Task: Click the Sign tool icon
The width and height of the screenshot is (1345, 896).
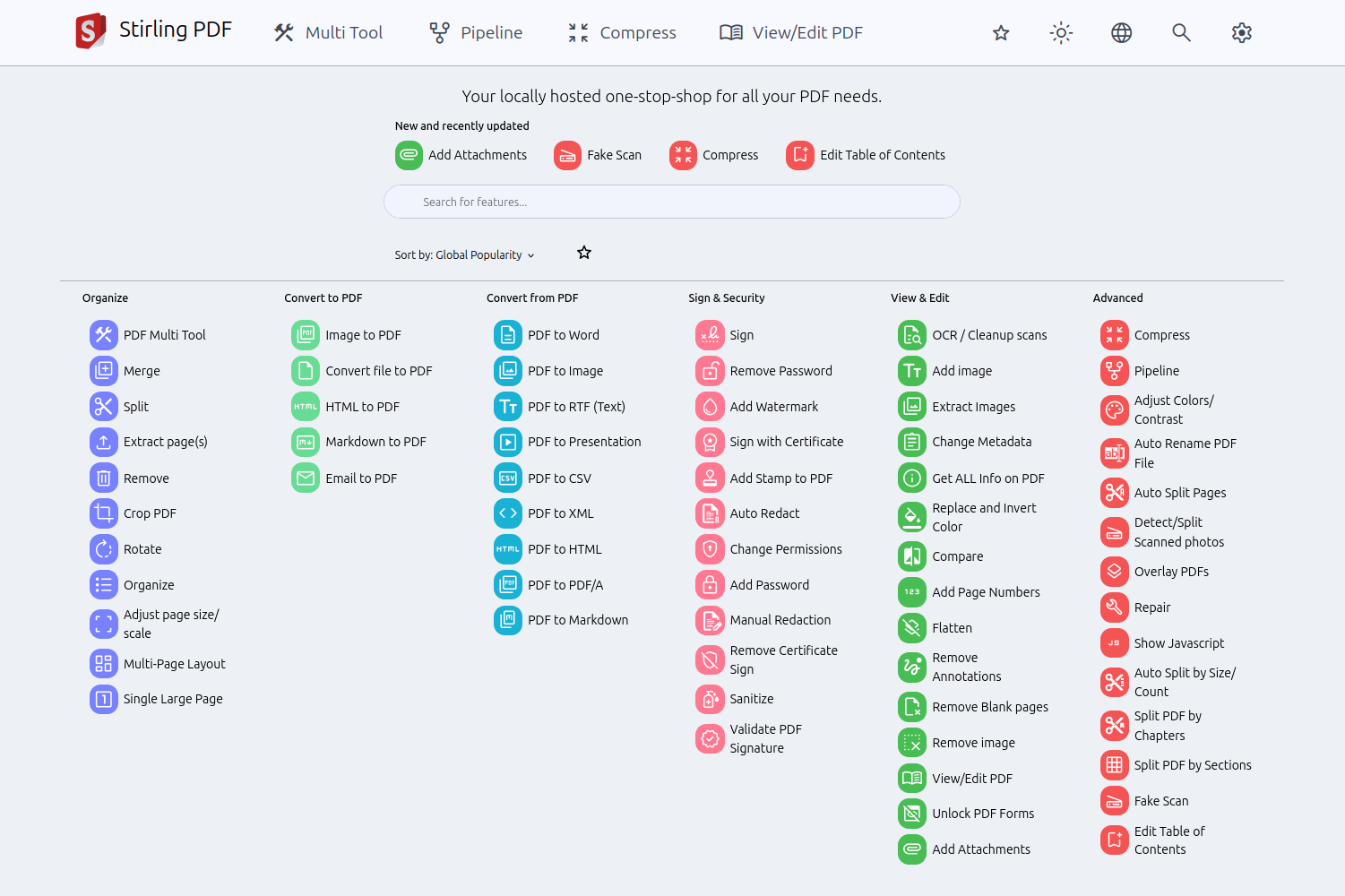Action: click(710, 335)
